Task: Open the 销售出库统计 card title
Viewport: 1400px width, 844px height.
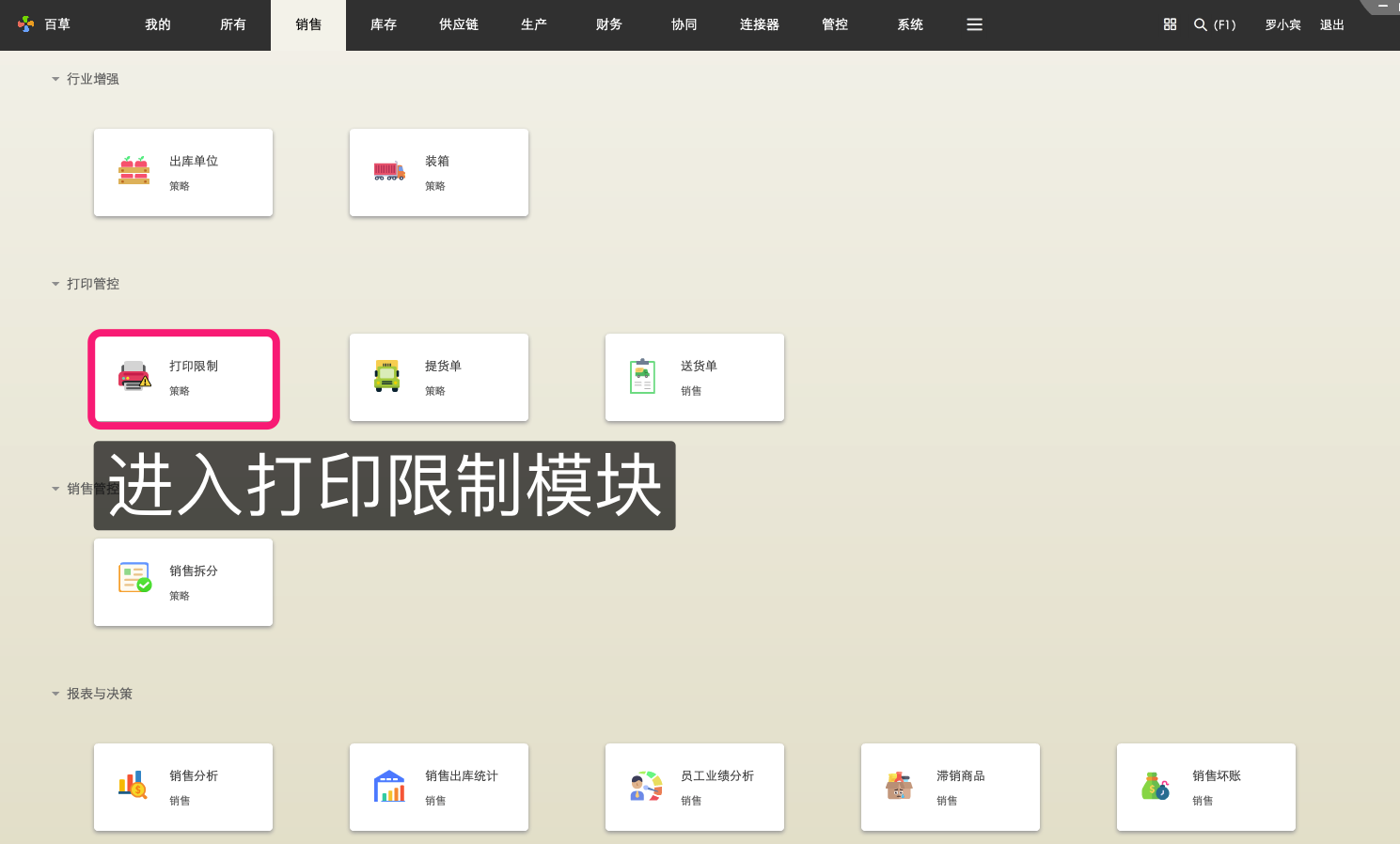Action: 462,775
